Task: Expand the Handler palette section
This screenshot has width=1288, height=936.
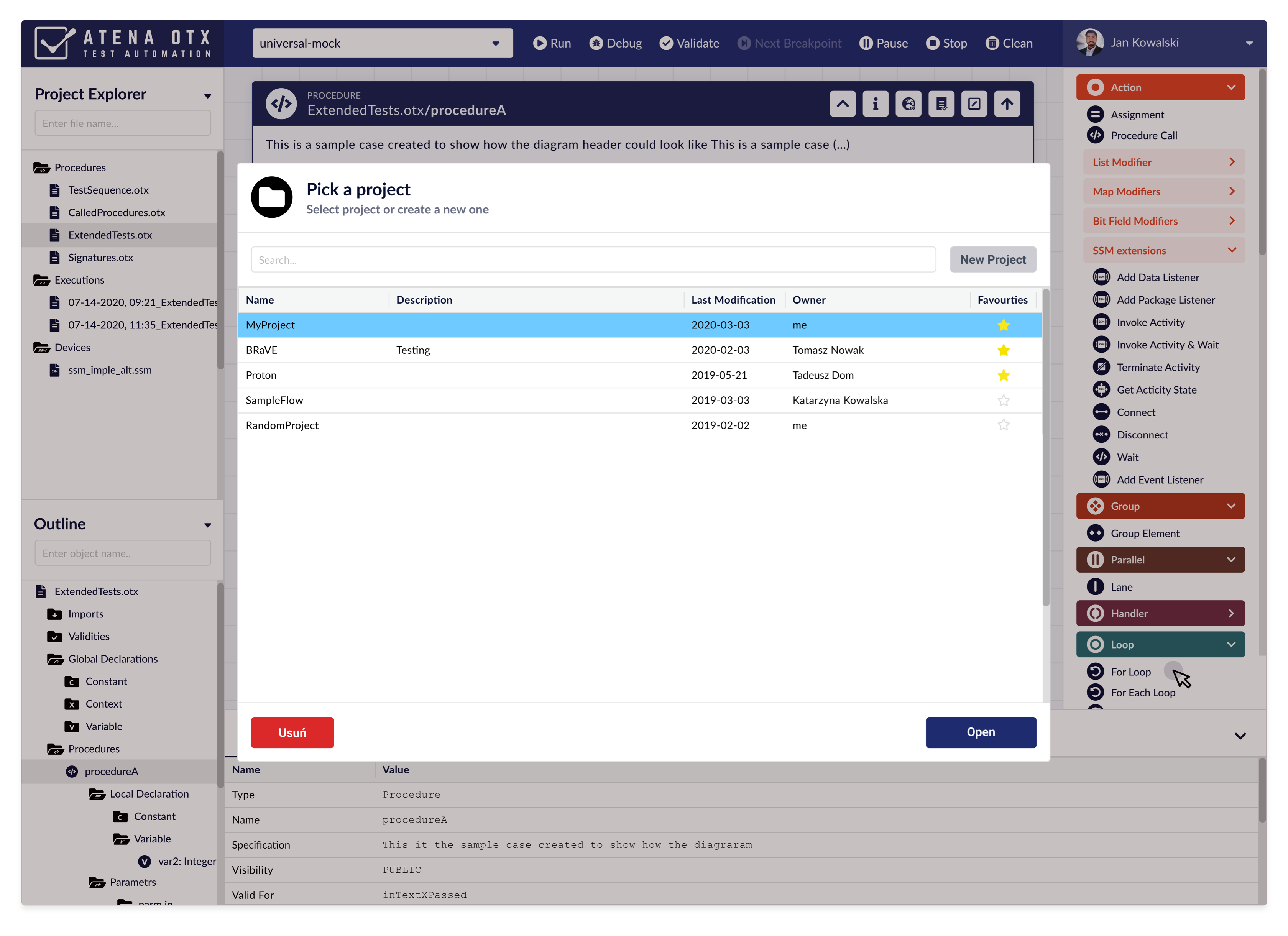Action: click(1160, 613)
